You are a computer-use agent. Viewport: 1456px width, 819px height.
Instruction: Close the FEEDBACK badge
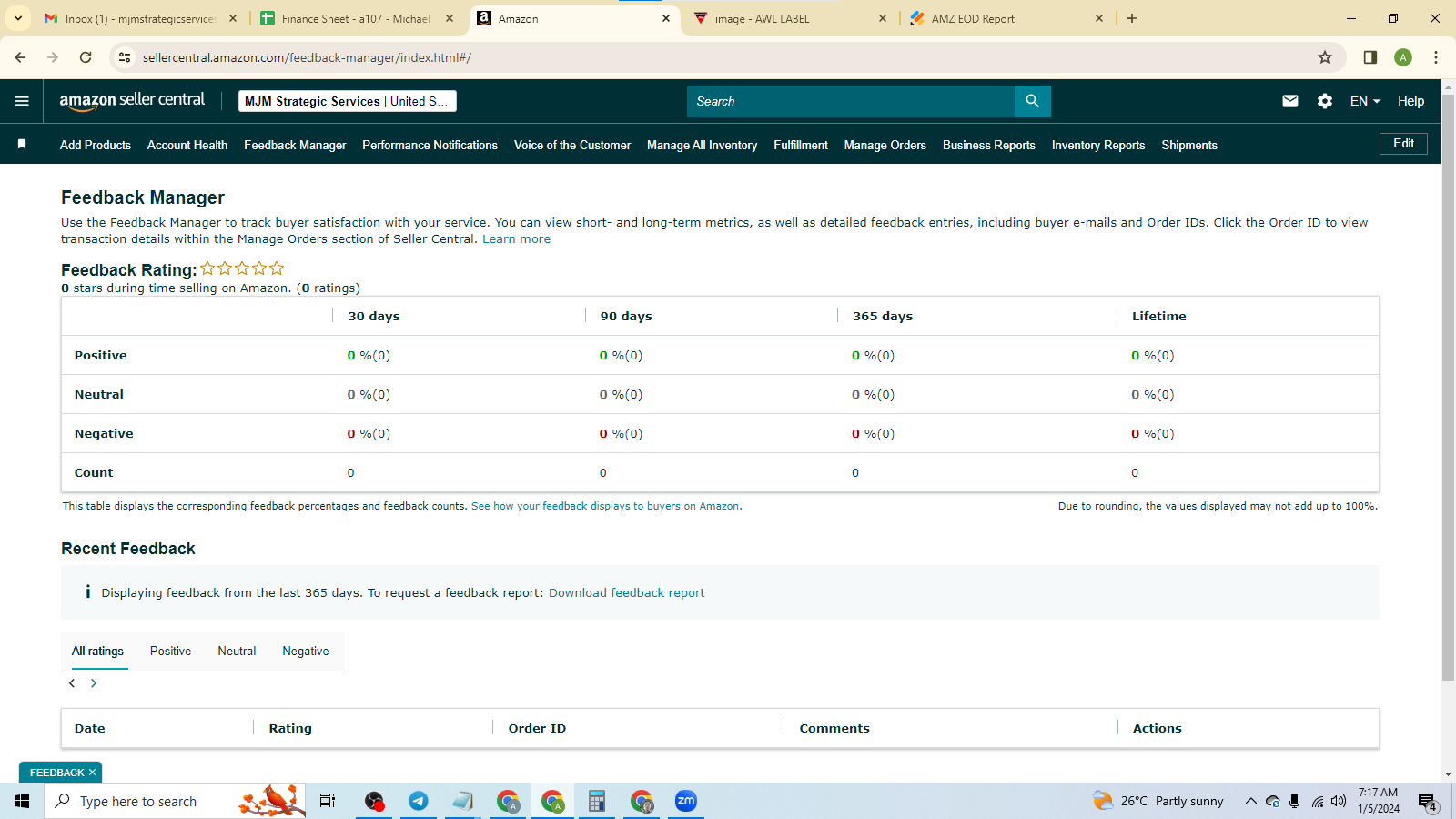[x=92, y=773]
